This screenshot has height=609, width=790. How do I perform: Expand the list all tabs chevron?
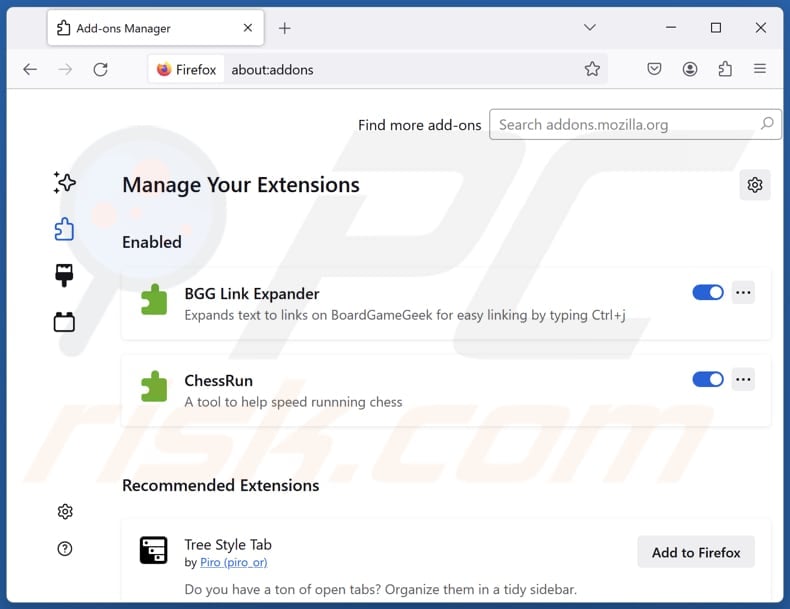(590, 28)
